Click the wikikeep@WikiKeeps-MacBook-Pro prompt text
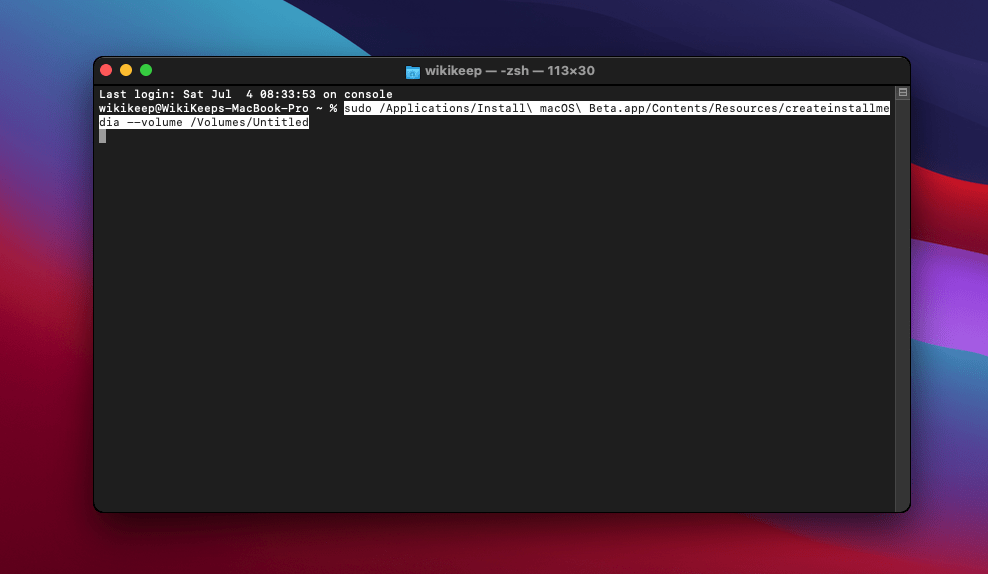 point(204,108)
